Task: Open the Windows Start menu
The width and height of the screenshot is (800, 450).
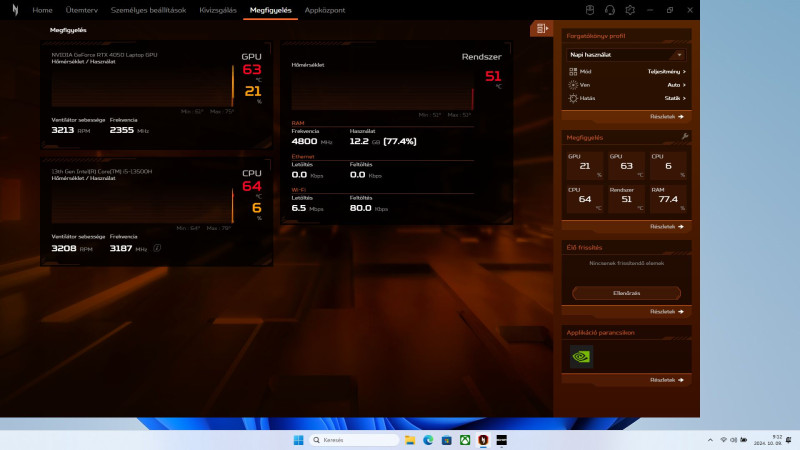Action: (x=298, y=440)
